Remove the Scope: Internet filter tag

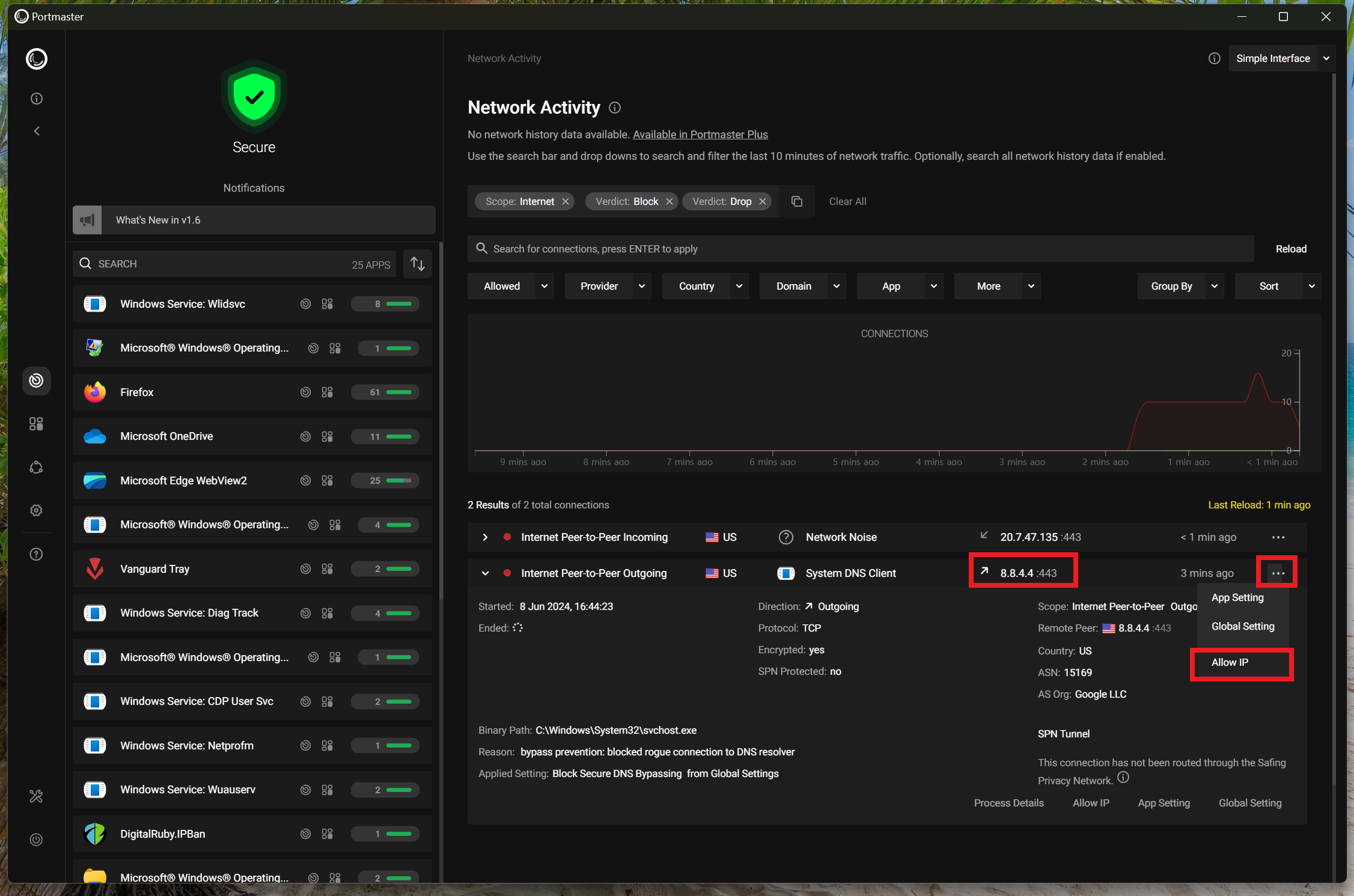(566, 201)
